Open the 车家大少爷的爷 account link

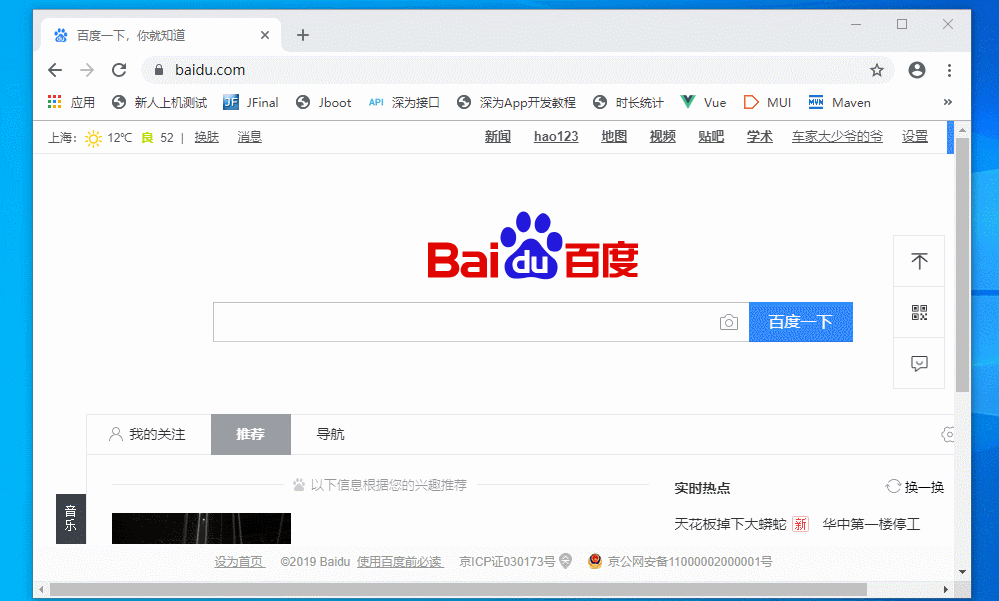[837, 136]
